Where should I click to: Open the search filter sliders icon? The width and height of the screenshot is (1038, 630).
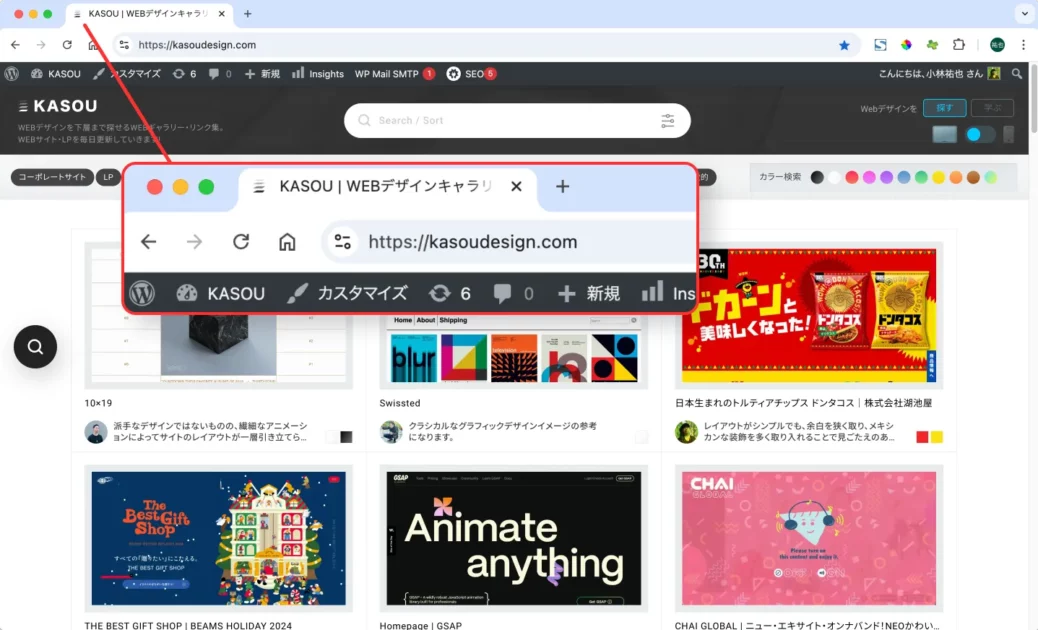point(667,121)
